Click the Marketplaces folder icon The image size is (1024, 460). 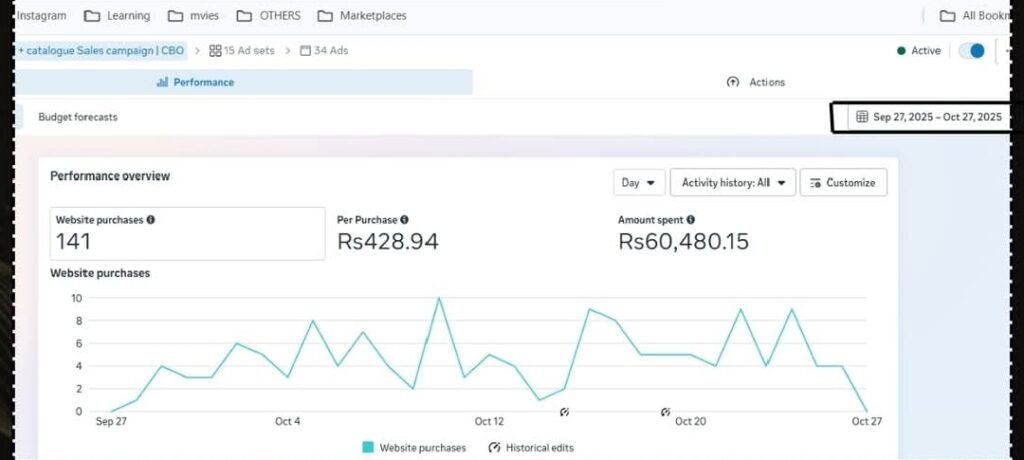325,16
